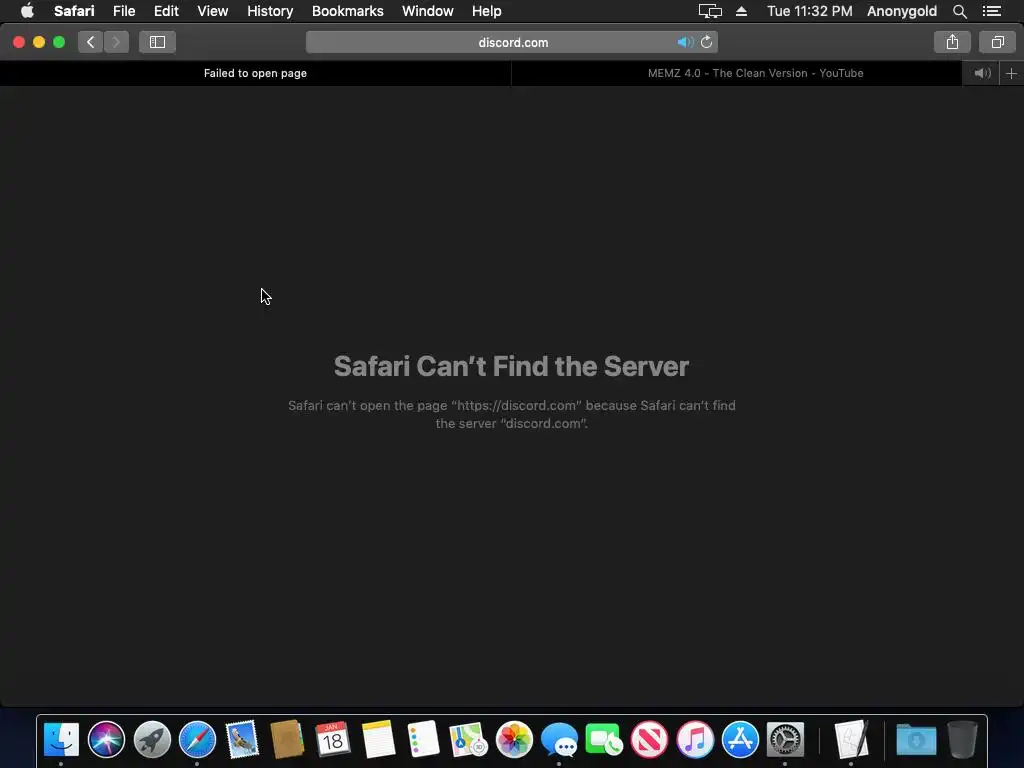
Task: Open Notes in the Dock
Action: (x=378, y=739)
